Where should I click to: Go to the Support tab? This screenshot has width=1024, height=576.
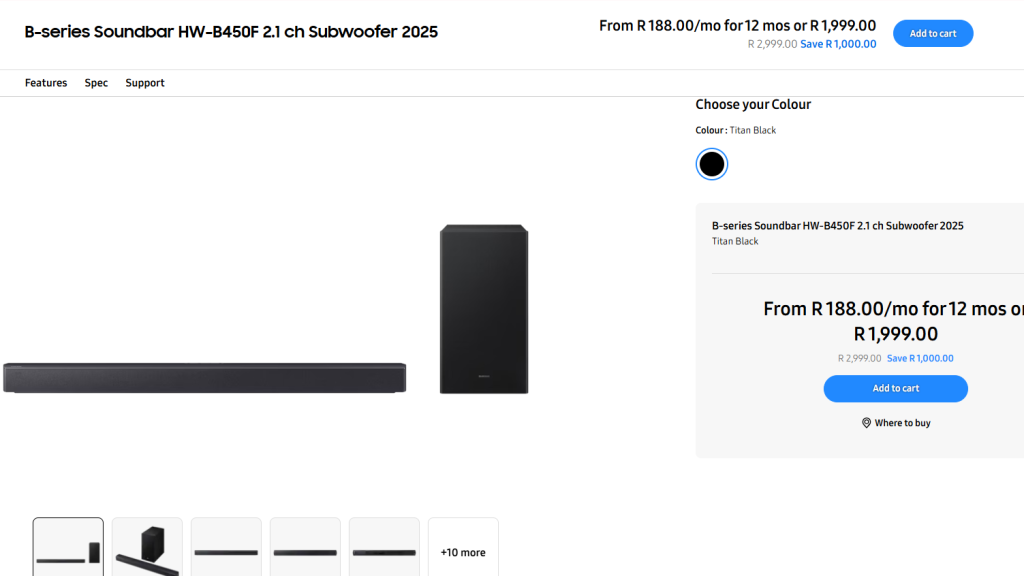(x=145, y=83)
